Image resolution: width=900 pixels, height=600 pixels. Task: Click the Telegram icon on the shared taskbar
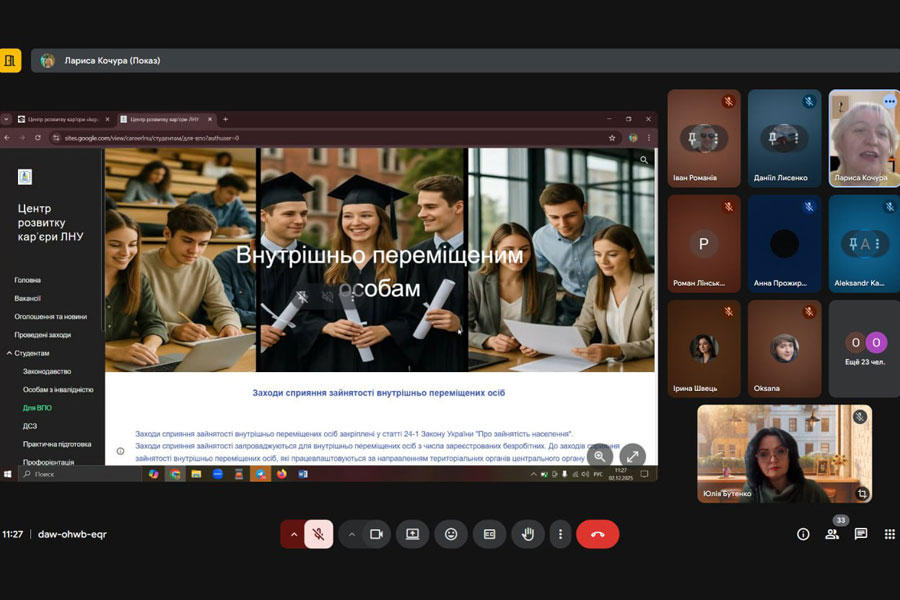pyautogui.click(x=261, y=474)
